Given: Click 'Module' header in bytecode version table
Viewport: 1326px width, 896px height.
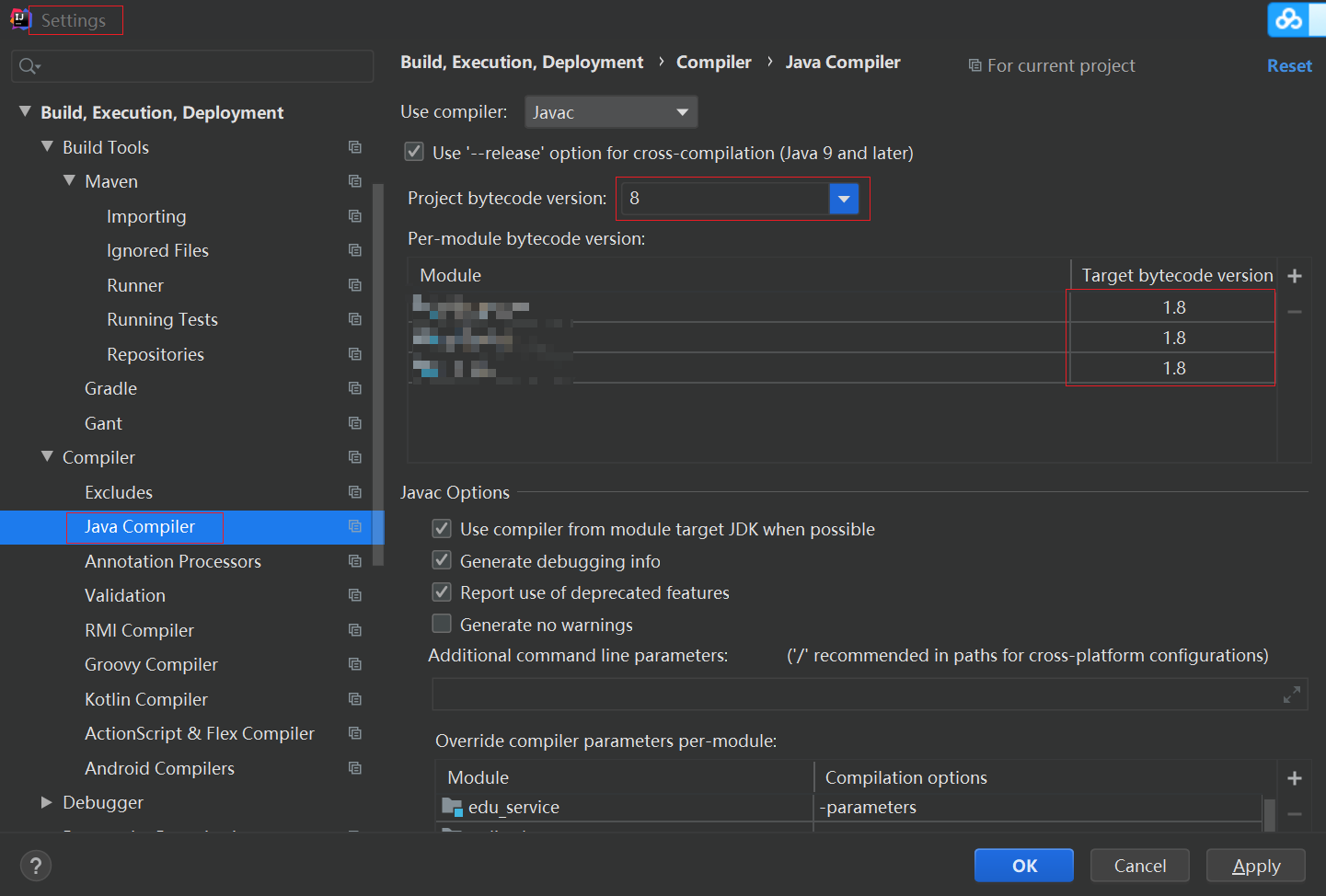Looking at the screenshot, I should pos(451,275).
